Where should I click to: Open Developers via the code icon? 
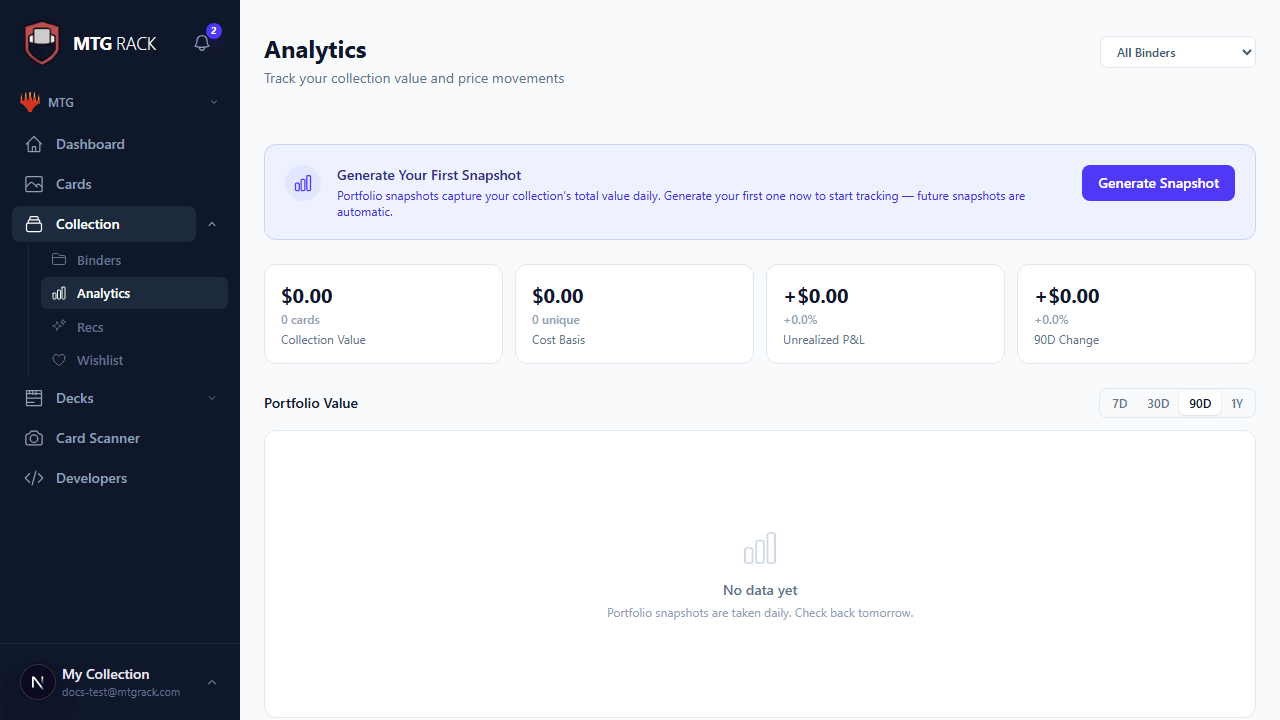coord(33,478)
